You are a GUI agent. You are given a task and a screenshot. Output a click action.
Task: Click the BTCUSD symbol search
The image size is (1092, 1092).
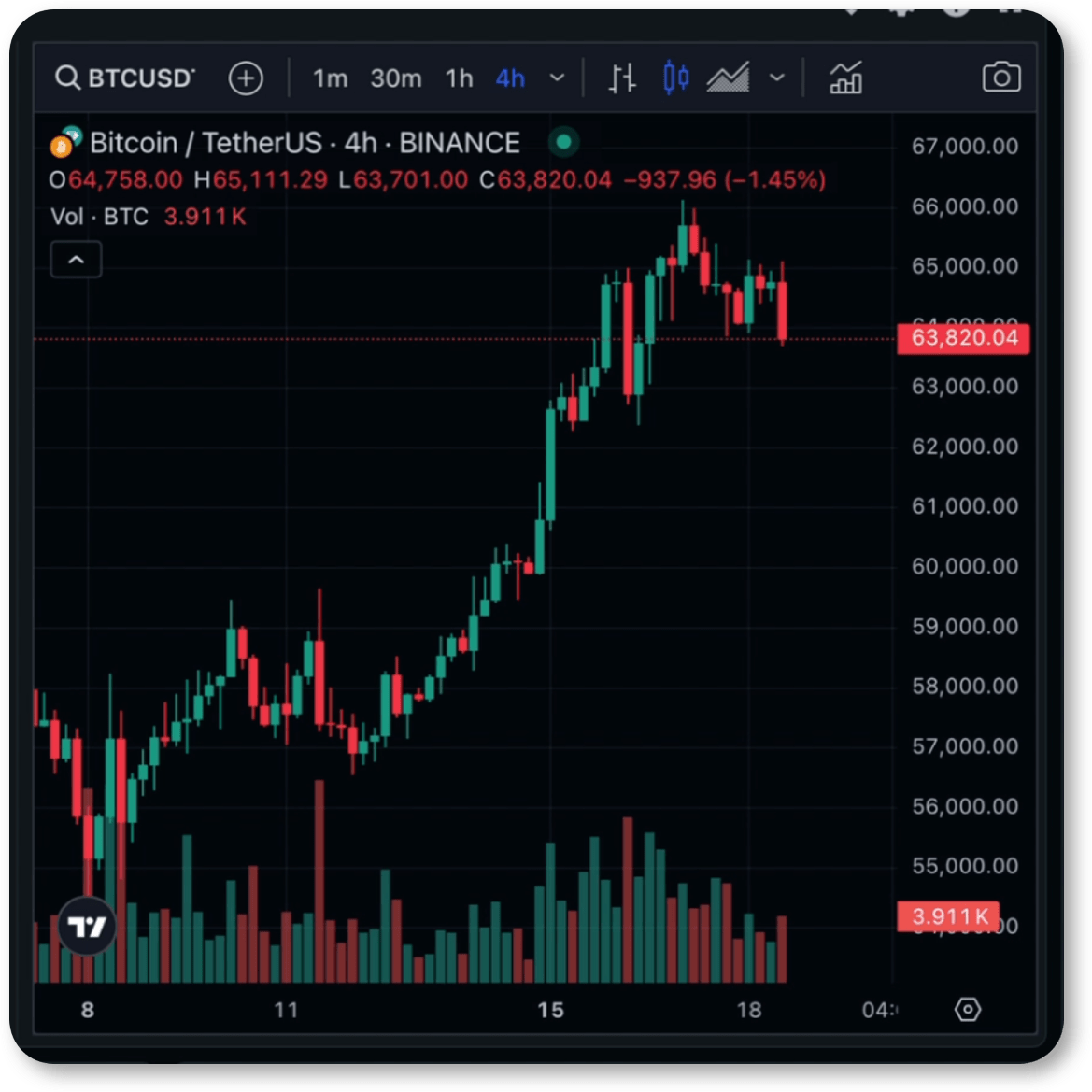[125, 78]
